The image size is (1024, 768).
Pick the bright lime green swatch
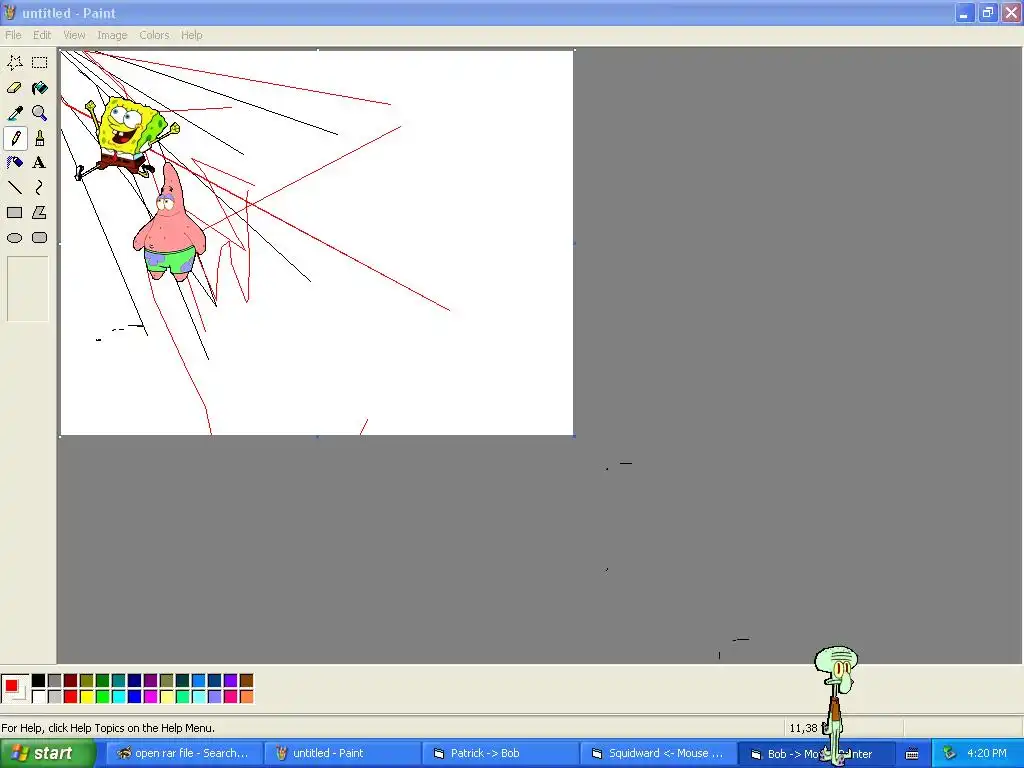(103, 697)
